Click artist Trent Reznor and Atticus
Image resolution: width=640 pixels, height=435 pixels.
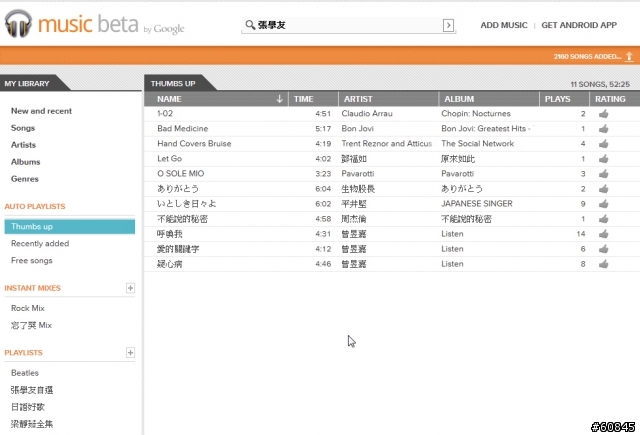click(x=387, y=144)
